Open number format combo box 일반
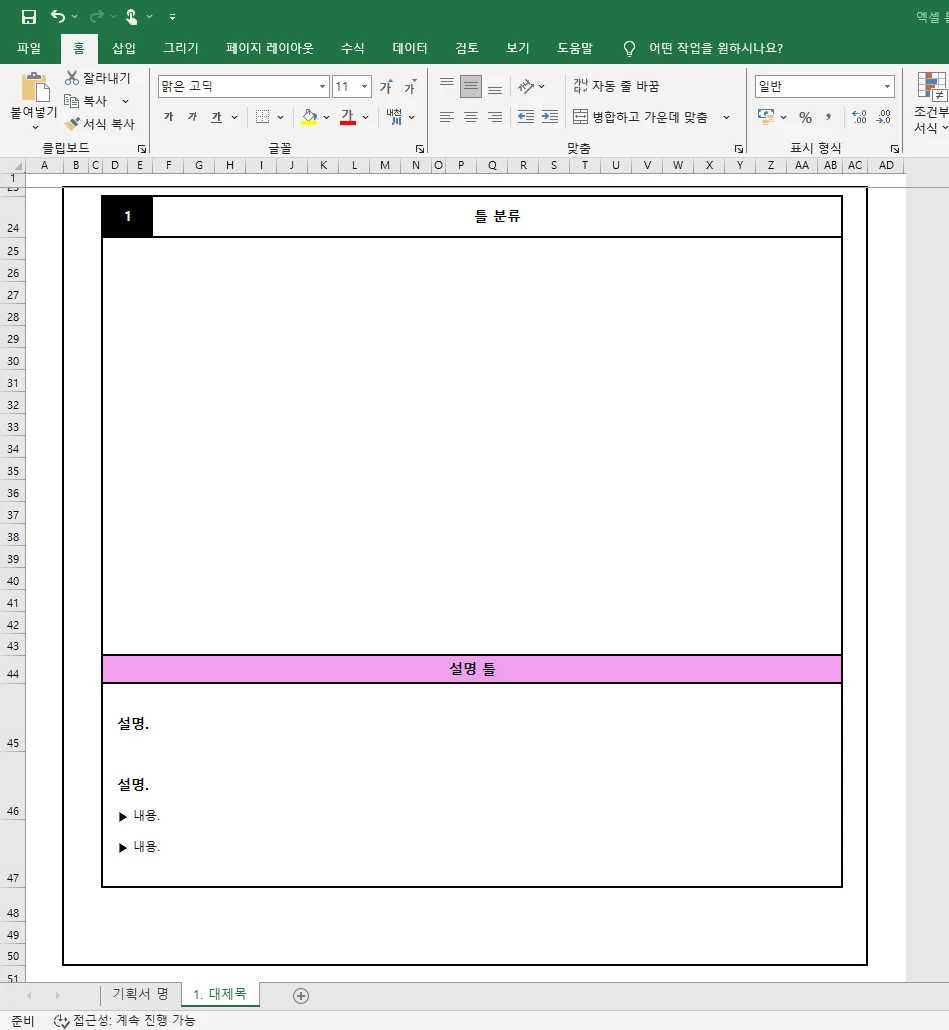Viewport: 949px width, 1030px height. 825,86
